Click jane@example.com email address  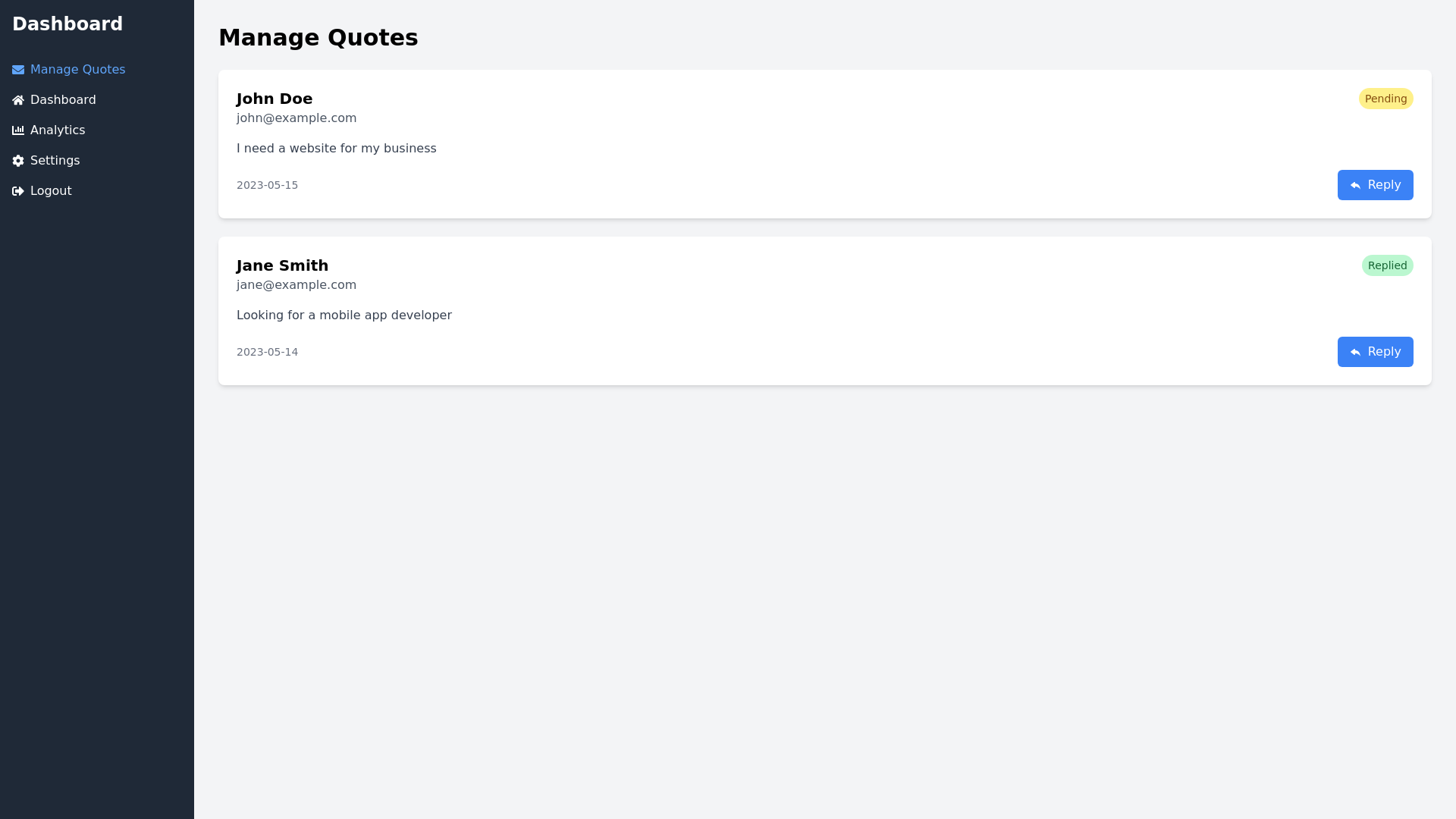(x=296, y=285)
